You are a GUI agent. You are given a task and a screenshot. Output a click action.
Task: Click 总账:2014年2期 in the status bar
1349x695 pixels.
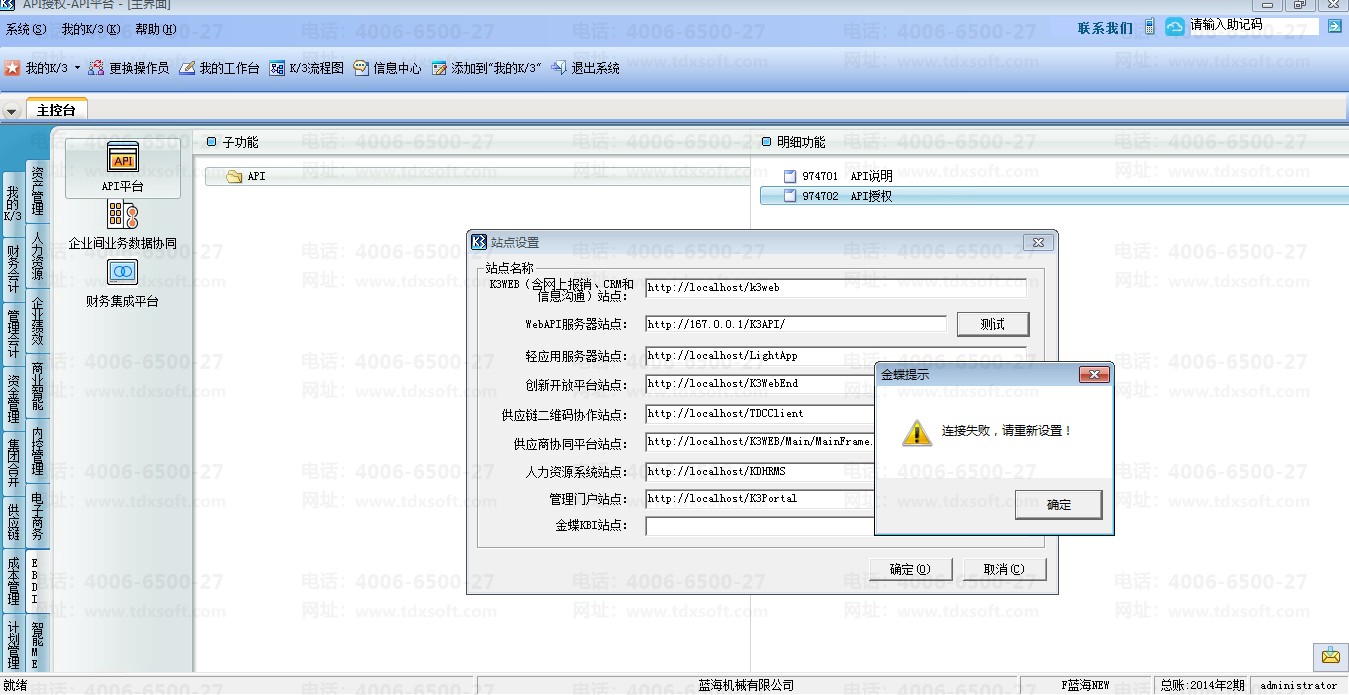[x=1203, y=685]
